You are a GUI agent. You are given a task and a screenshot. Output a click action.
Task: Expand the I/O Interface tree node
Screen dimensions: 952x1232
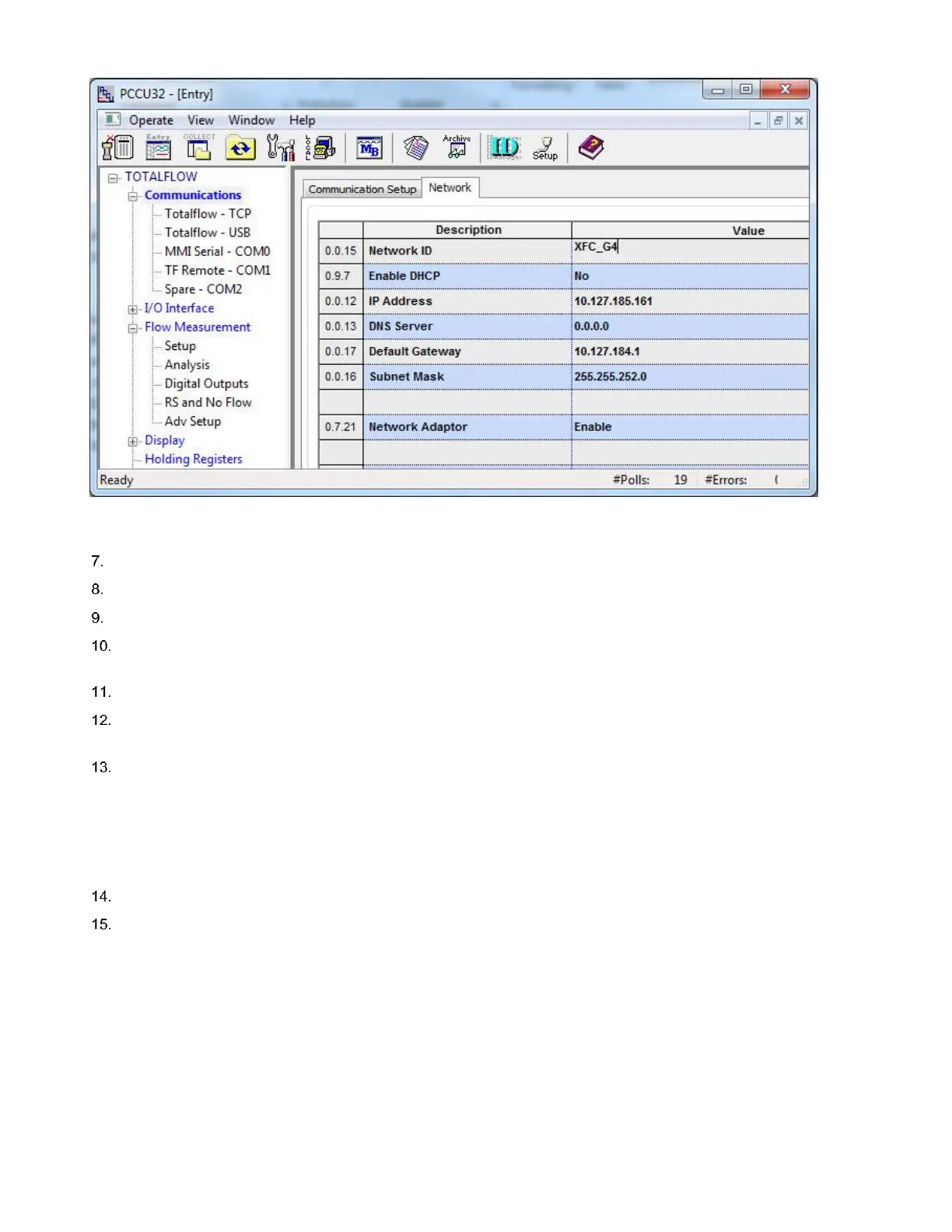point(133,310)
